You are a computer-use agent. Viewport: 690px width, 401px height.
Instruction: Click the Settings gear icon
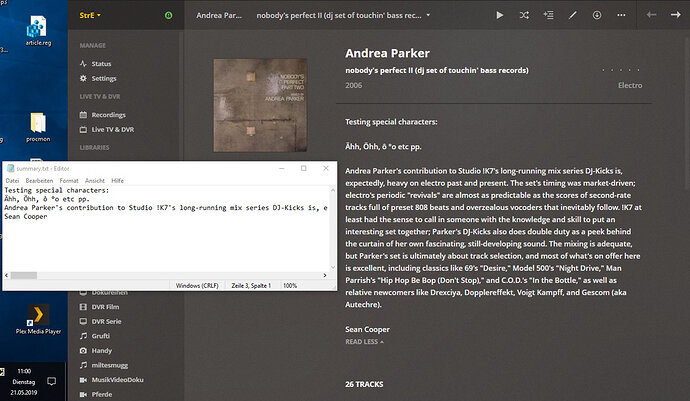pos(83,78)
